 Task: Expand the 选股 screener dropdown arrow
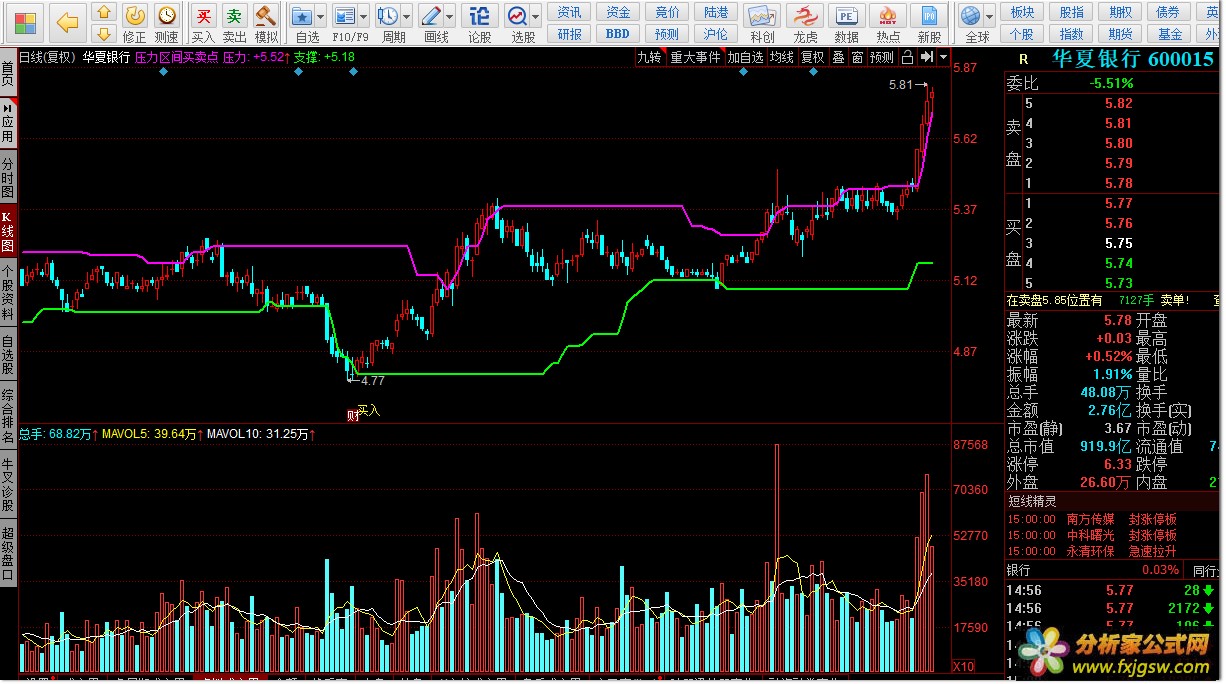(x=536, y=17)
